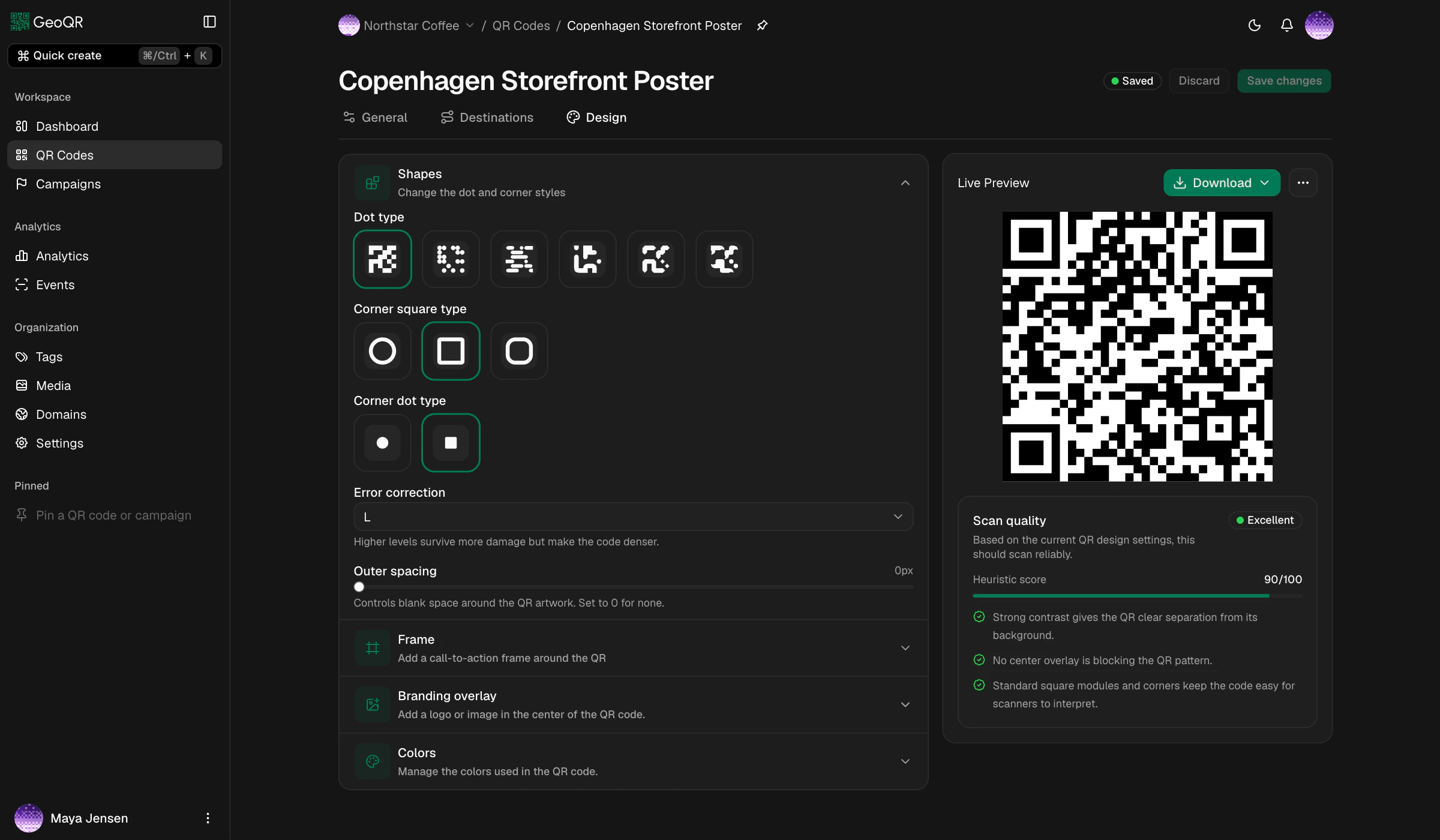The width and height of the screenshot is (1440, 840).
Task: Choose the circle corner square type
Action: pos(382,351)
